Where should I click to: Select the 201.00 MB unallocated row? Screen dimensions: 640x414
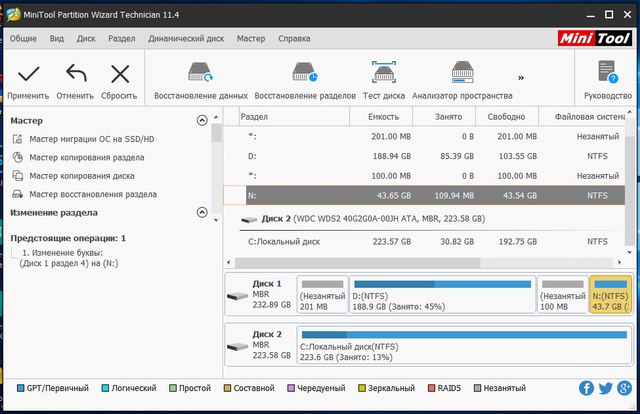tap(424, 137)
